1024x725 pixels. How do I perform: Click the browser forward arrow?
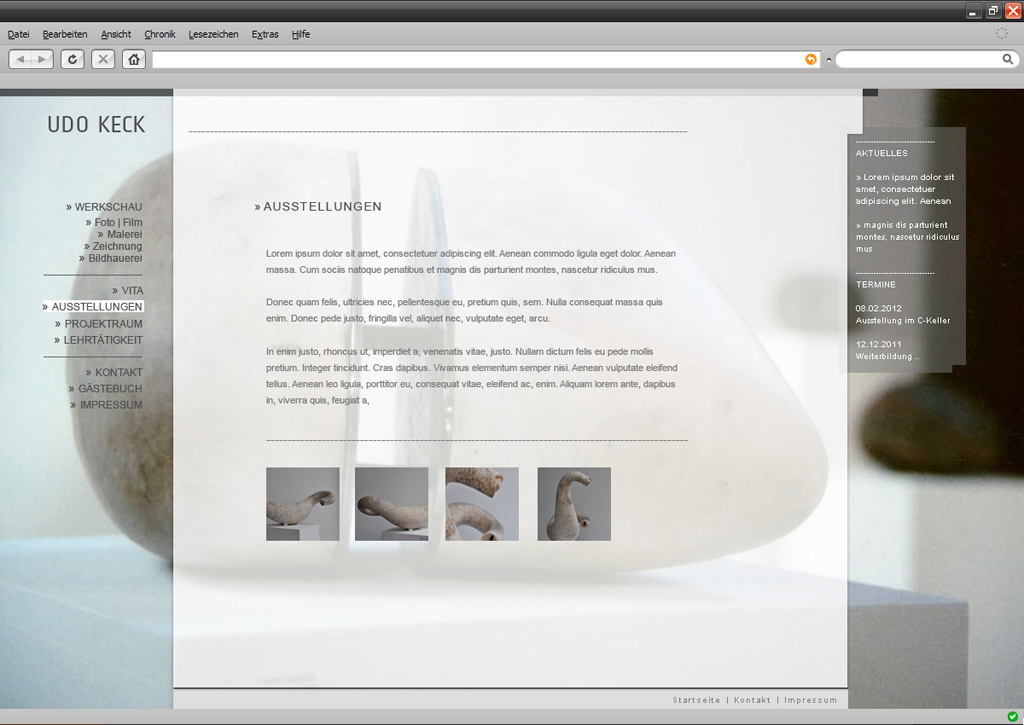[x=42, y=60]
